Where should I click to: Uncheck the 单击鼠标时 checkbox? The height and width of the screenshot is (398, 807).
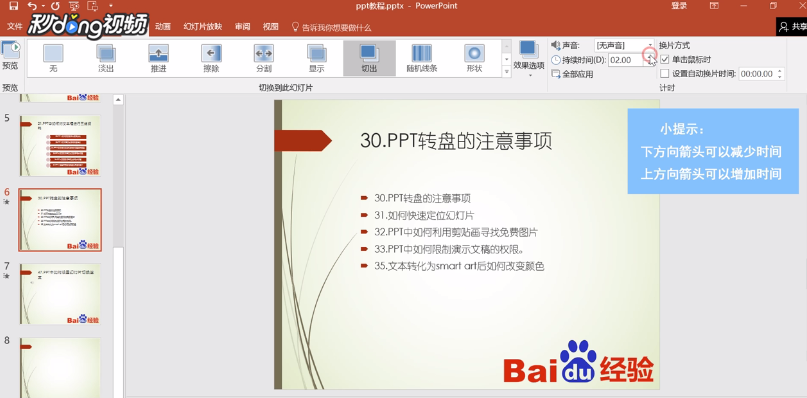(664, 59)
